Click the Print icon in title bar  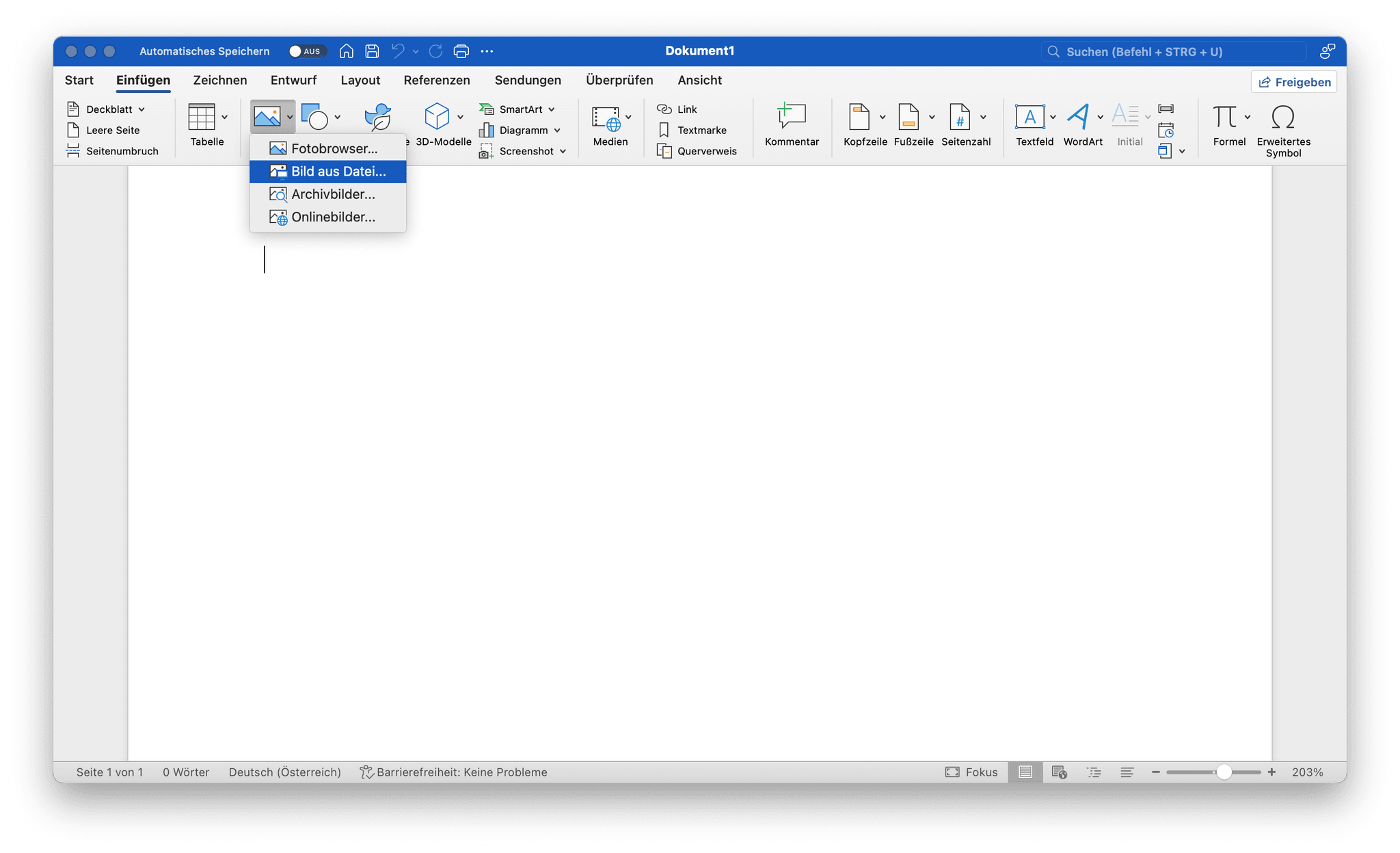tap(461, 51)
